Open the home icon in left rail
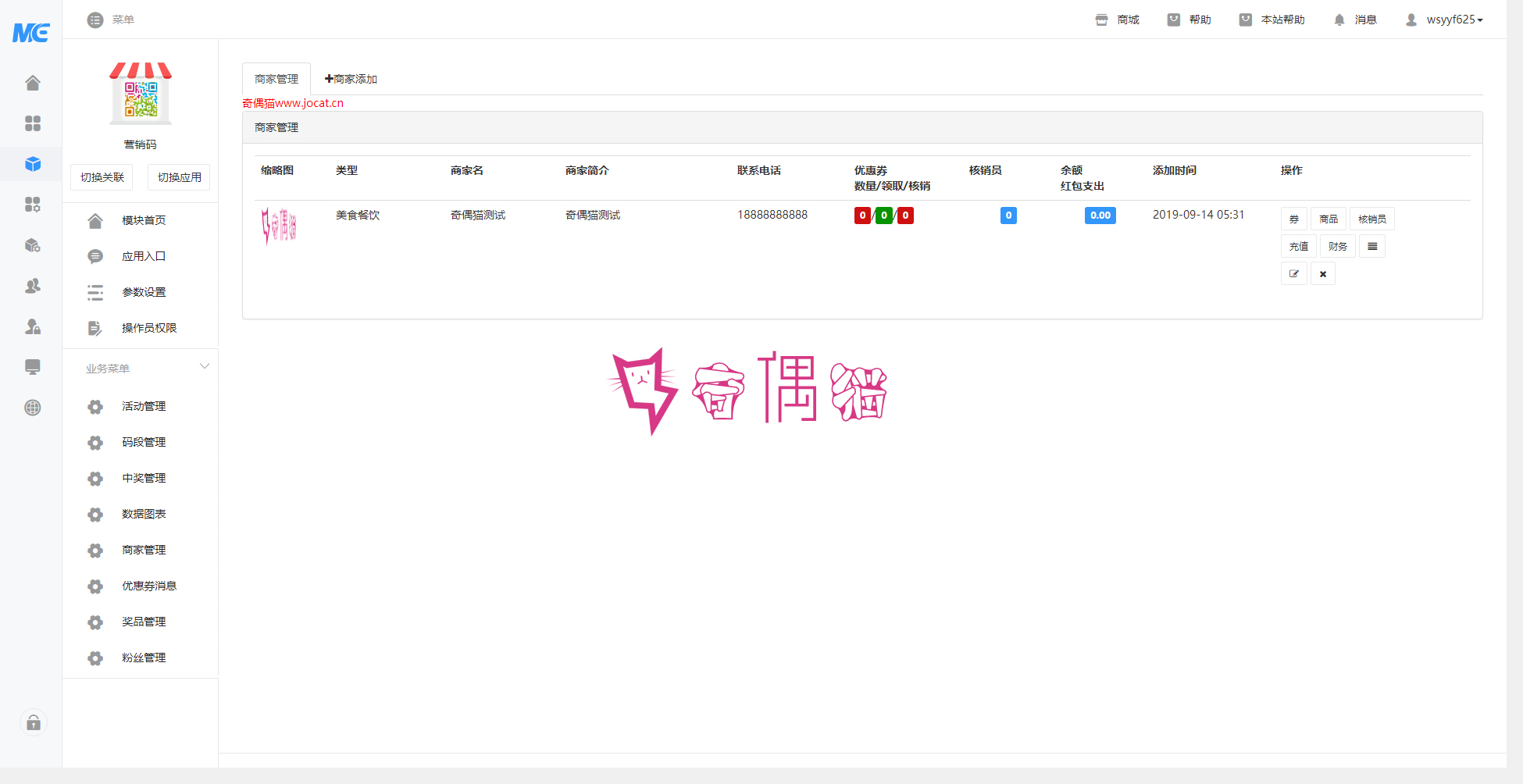Viewport: 1523px width, 784px height. [32, 83]
